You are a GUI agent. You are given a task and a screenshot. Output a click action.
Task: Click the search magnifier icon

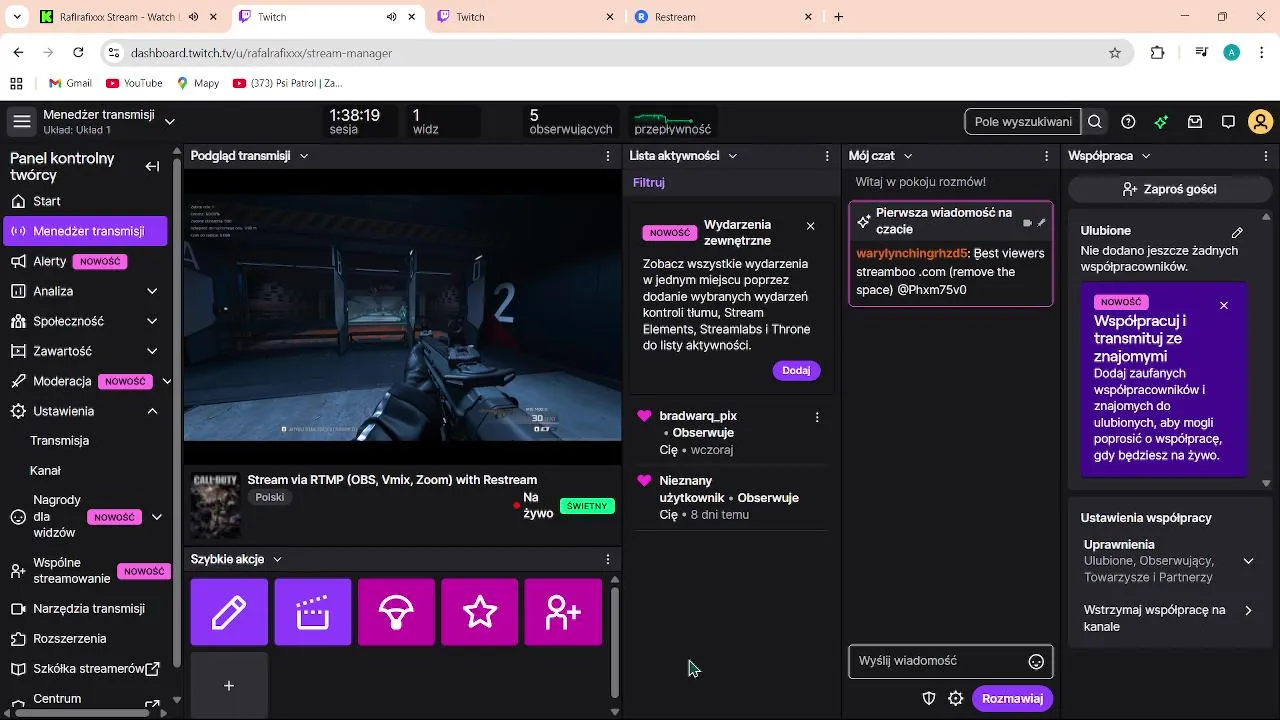(1095, 122)
